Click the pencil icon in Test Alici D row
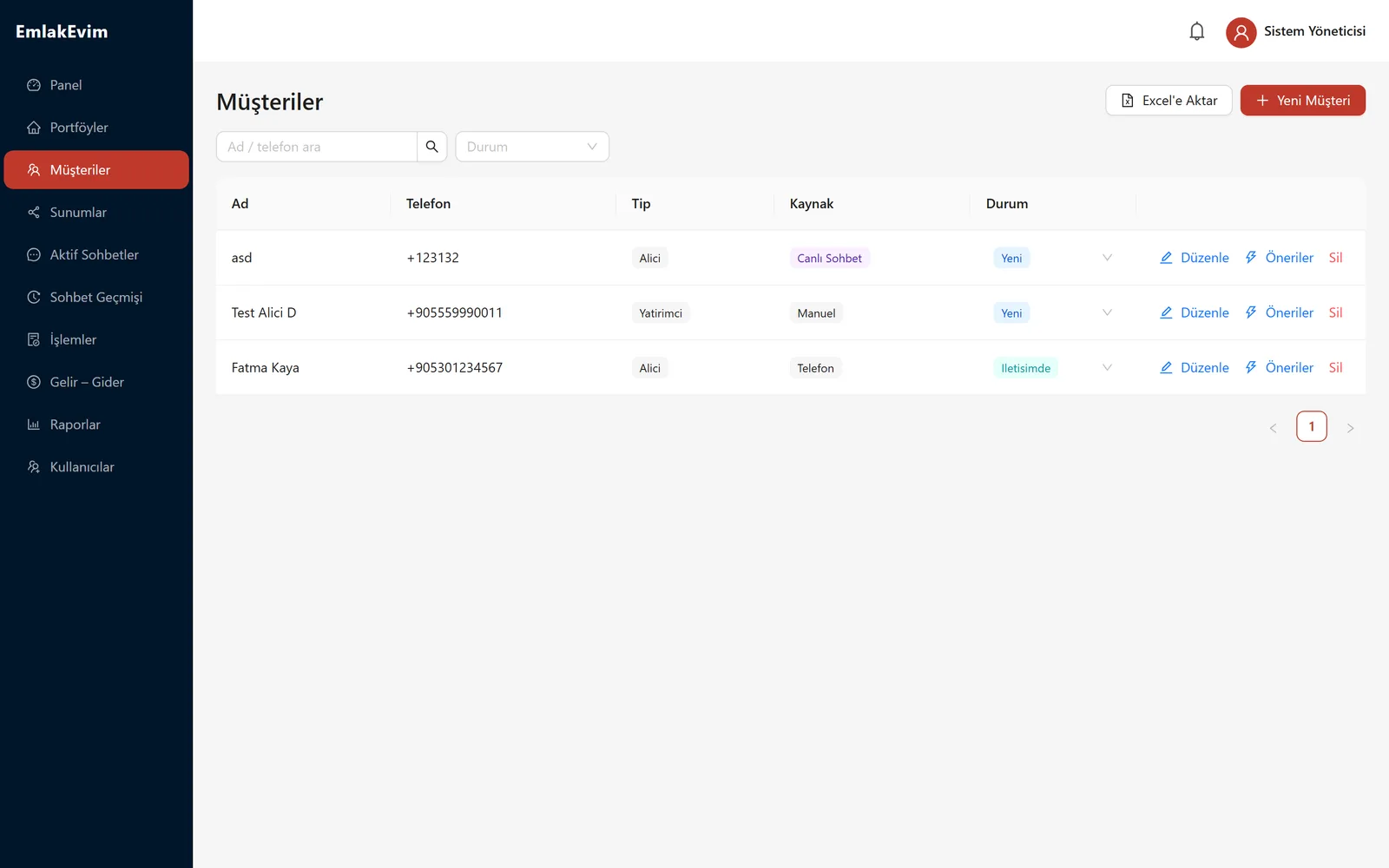 click(x=1166, y=312)
